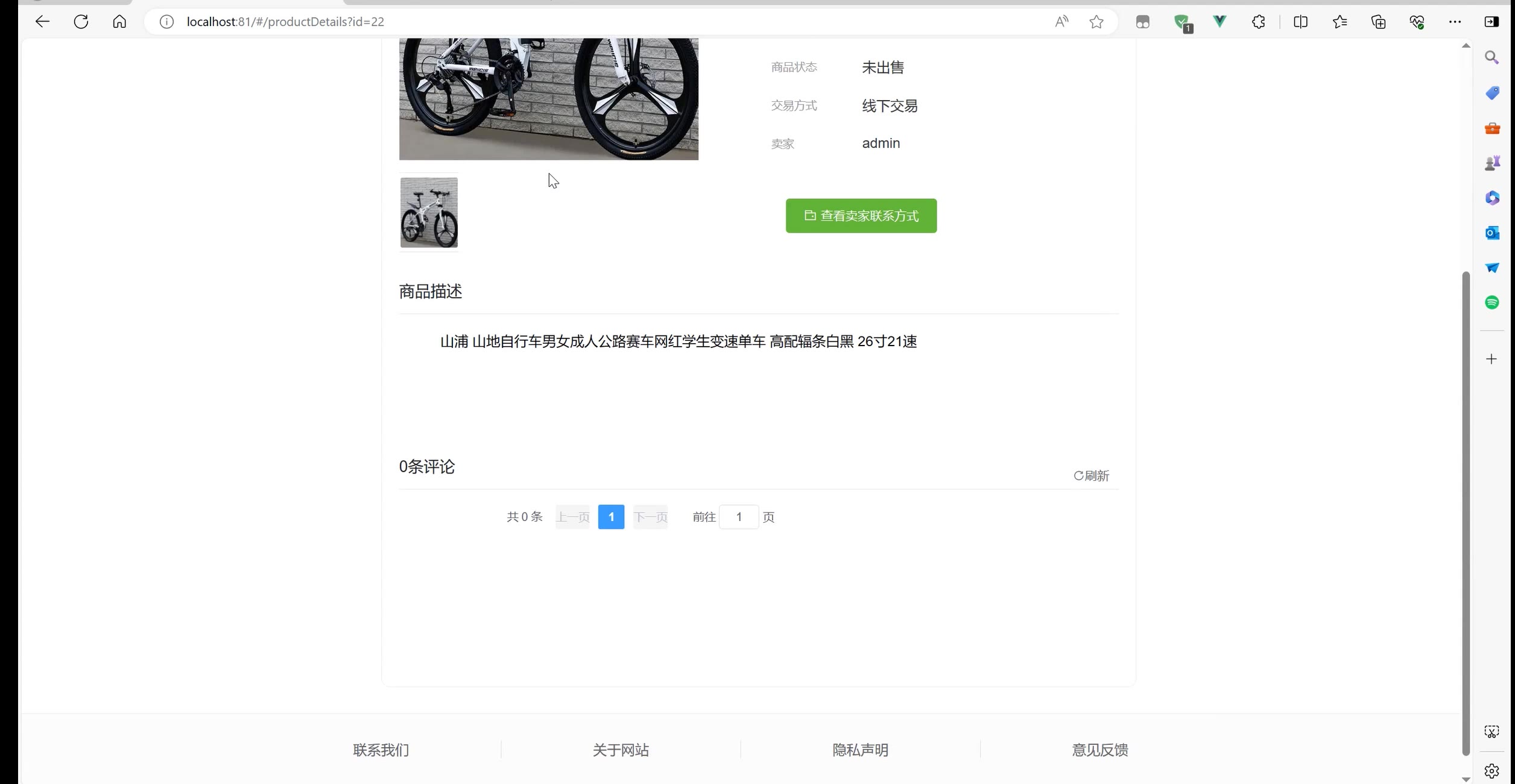Open the gray extension icon left of shield
The width and height of the screenshot is (1515, 784).
(1142, 22)
